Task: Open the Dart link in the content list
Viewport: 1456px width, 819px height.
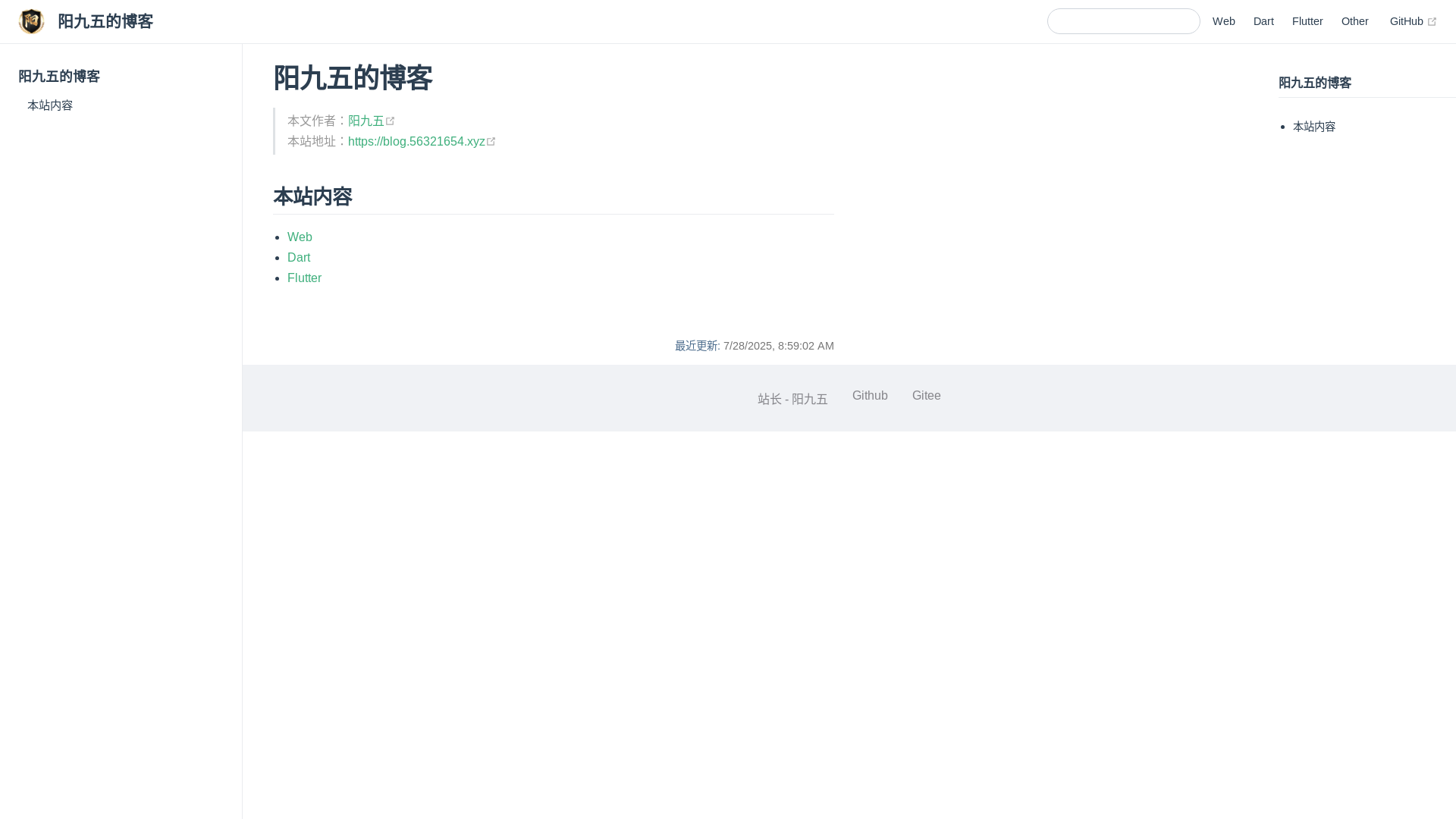Action: point(299,257)
